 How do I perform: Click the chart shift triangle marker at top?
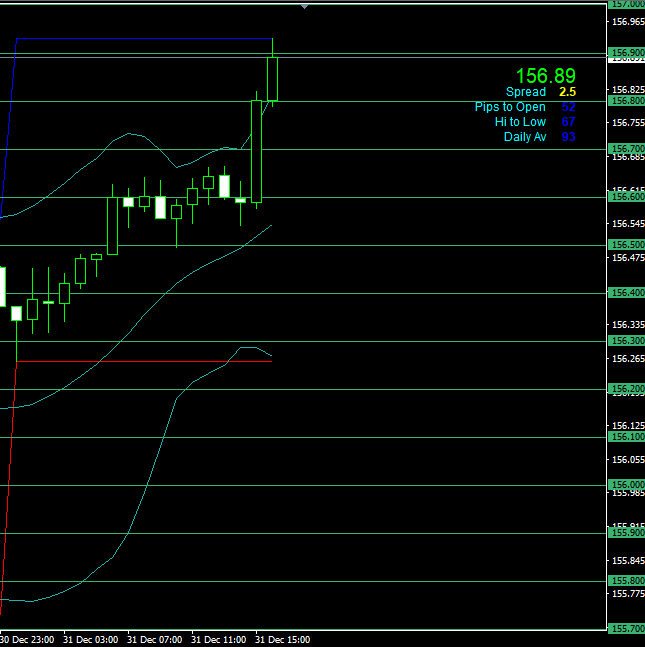[x=304, y=7]
